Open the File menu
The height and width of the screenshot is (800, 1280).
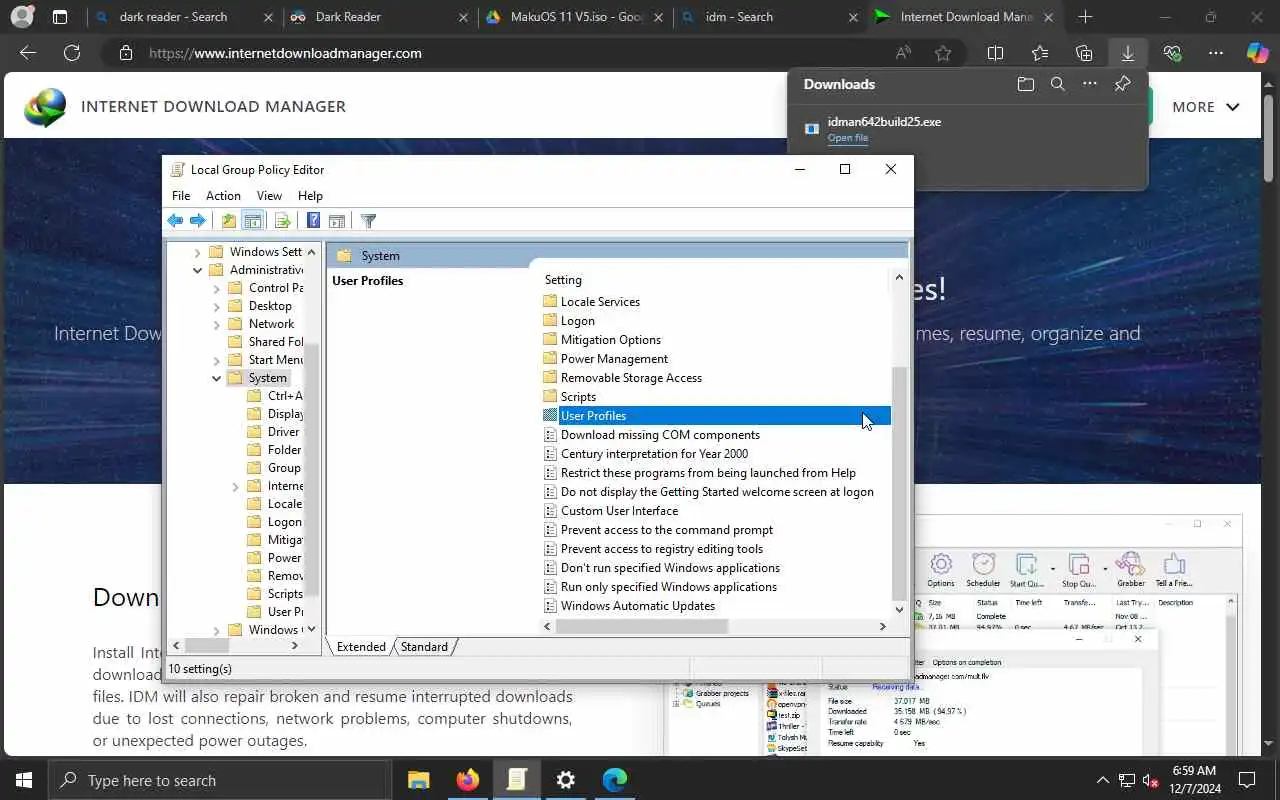tap(181, 196)
